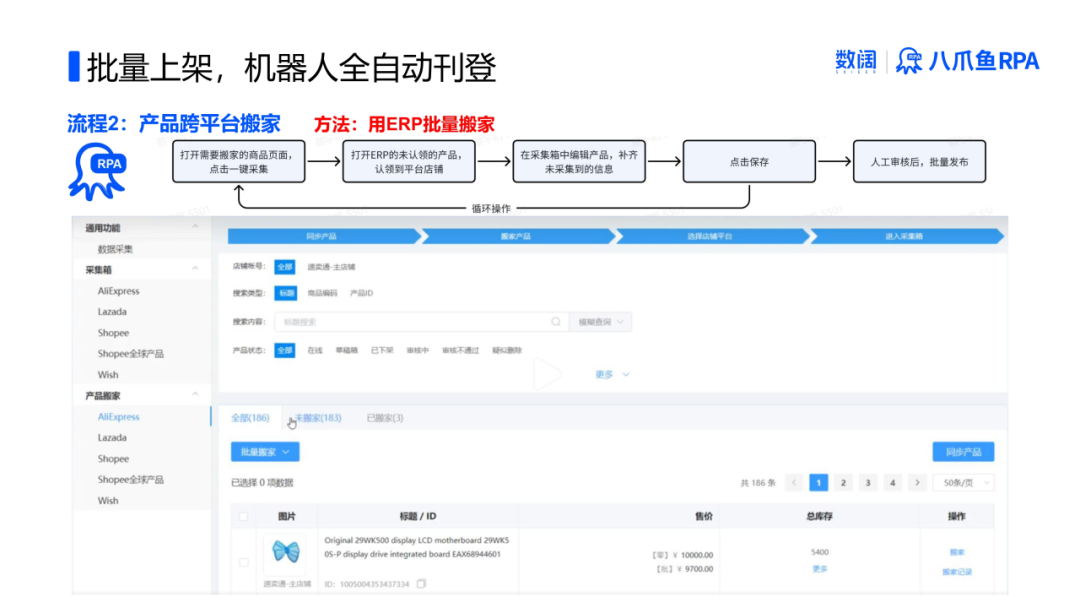
Task: Click the previous page left arrow
Action: tap(793, 481)
